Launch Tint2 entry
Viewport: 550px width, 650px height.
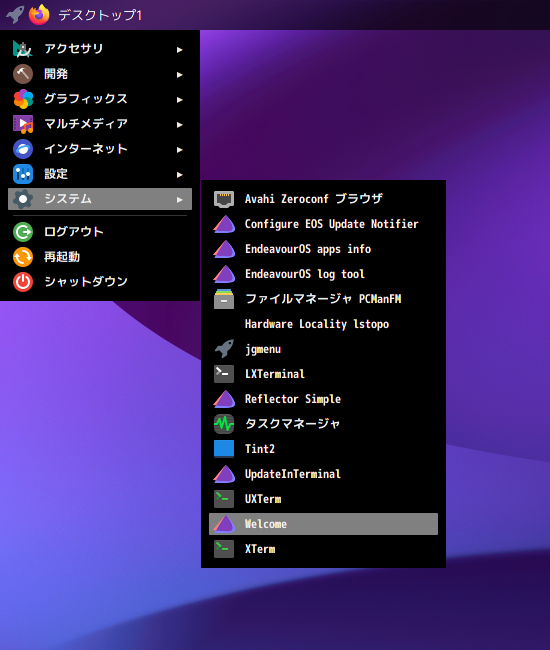coord(323,449)
